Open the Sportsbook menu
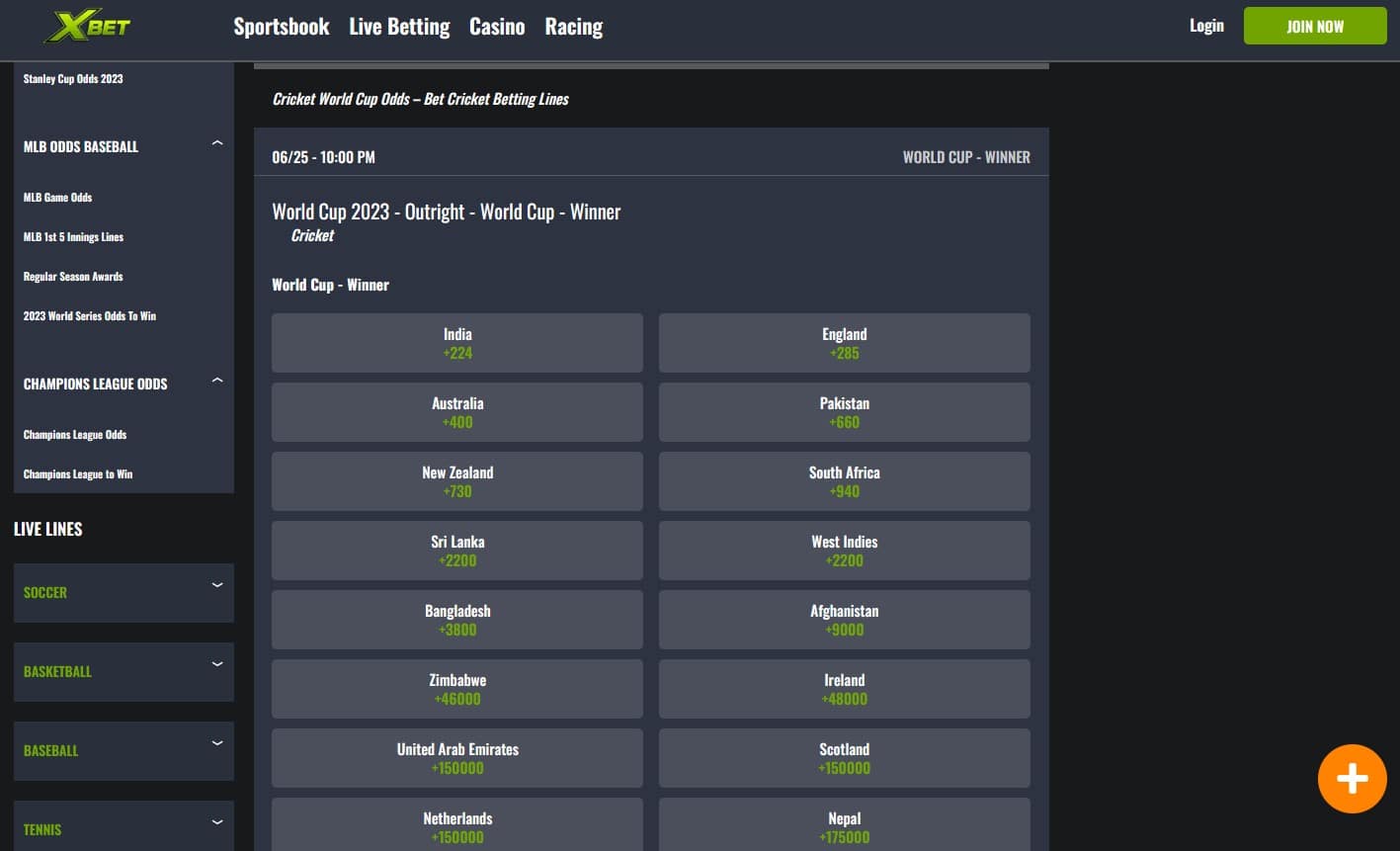 click(282, 27)
